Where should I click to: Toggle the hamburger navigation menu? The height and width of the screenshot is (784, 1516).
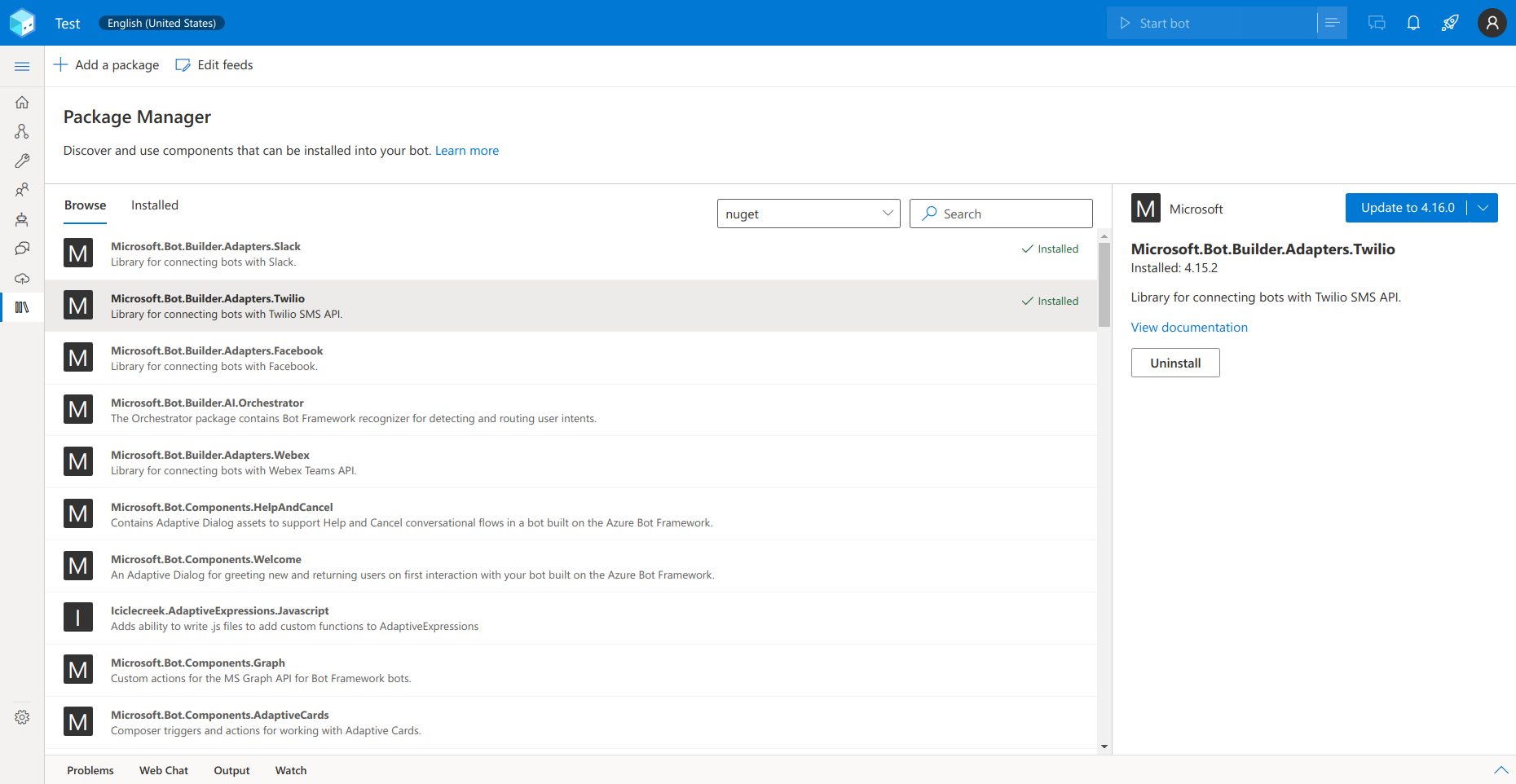pos(22,66)
